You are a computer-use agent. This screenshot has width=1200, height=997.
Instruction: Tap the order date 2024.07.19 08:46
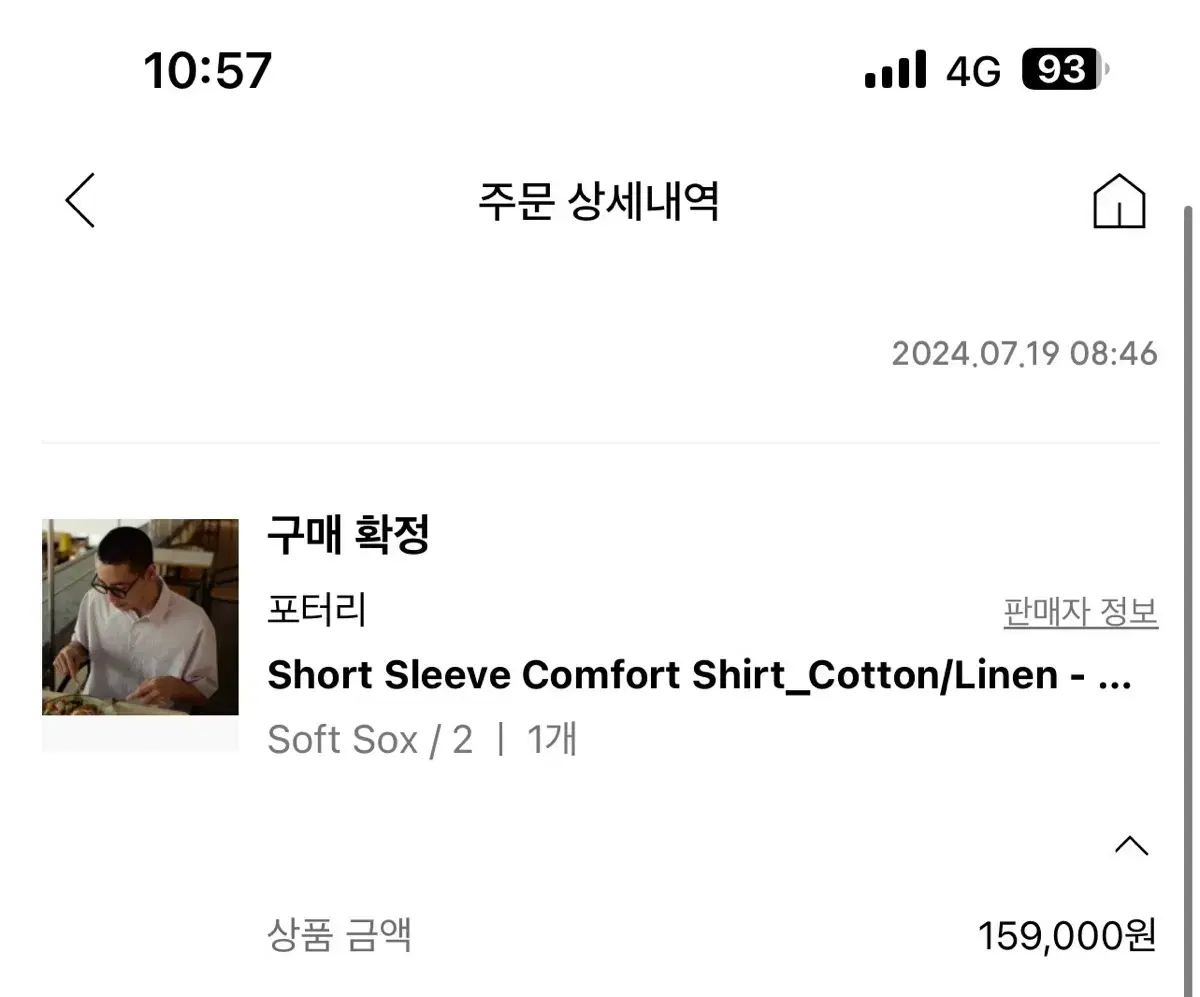tap(1024, 353)
